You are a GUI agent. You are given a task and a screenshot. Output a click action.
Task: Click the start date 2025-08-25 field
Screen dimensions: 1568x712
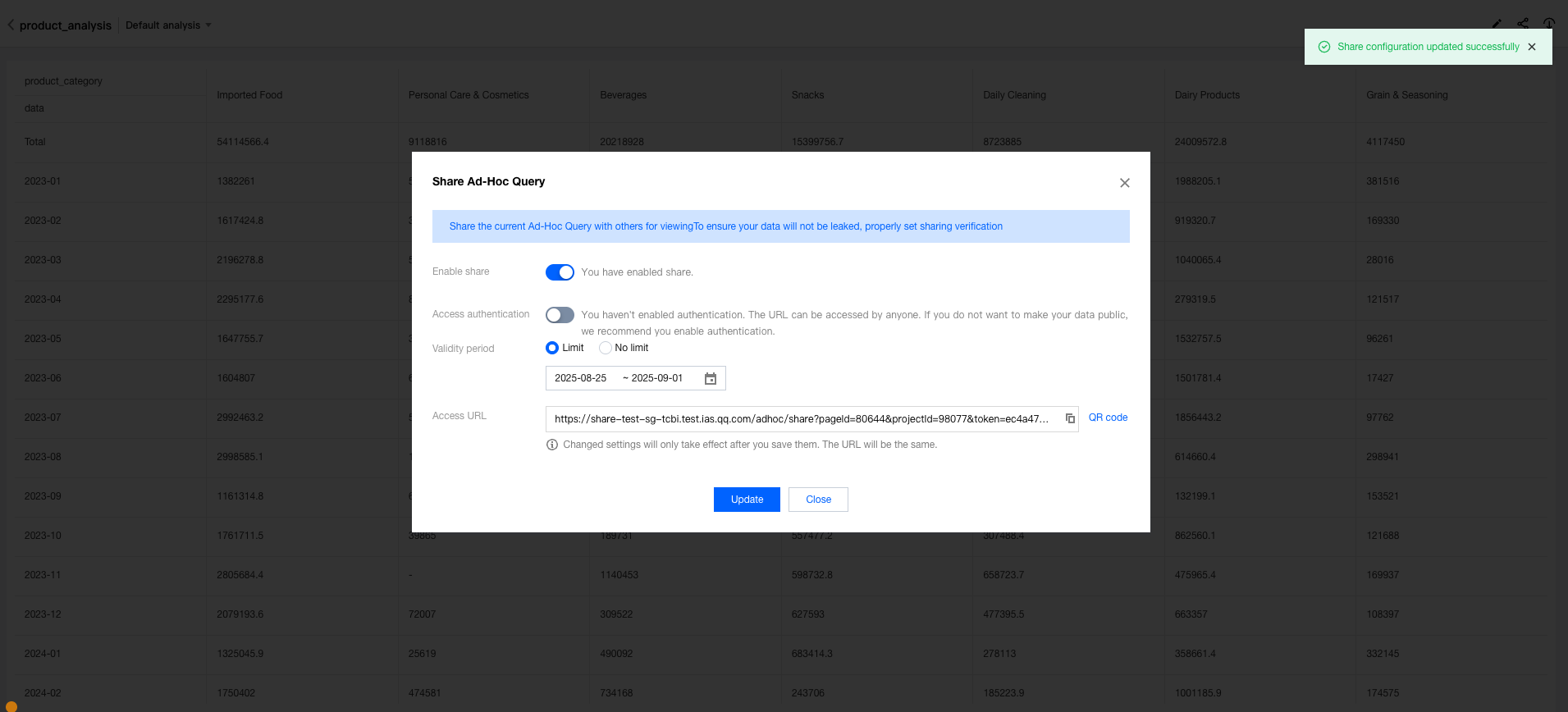click(x=581, y=378)
